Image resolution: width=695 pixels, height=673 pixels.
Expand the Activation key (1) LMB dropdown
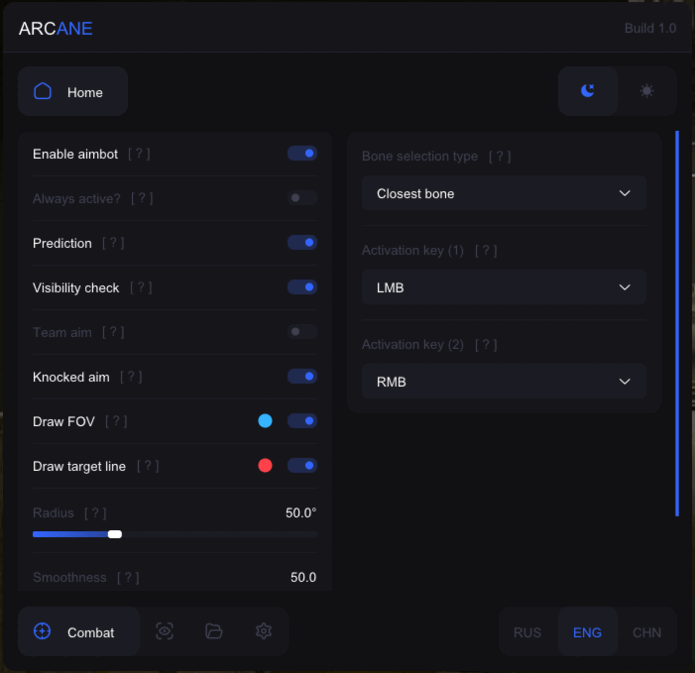pyautogui.click(x=504, y=287)
